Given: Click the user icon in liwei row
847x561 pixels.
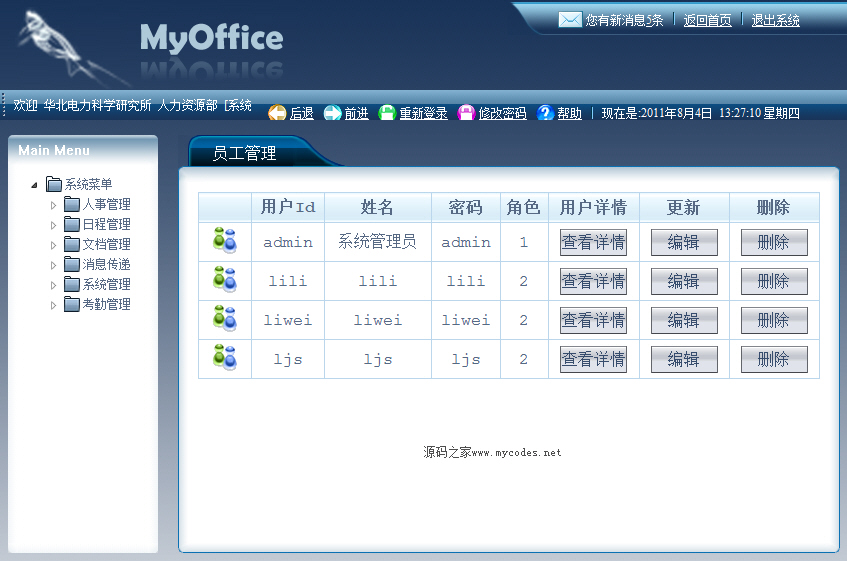Looking at the screenshot, I should [x=225, y=319].
